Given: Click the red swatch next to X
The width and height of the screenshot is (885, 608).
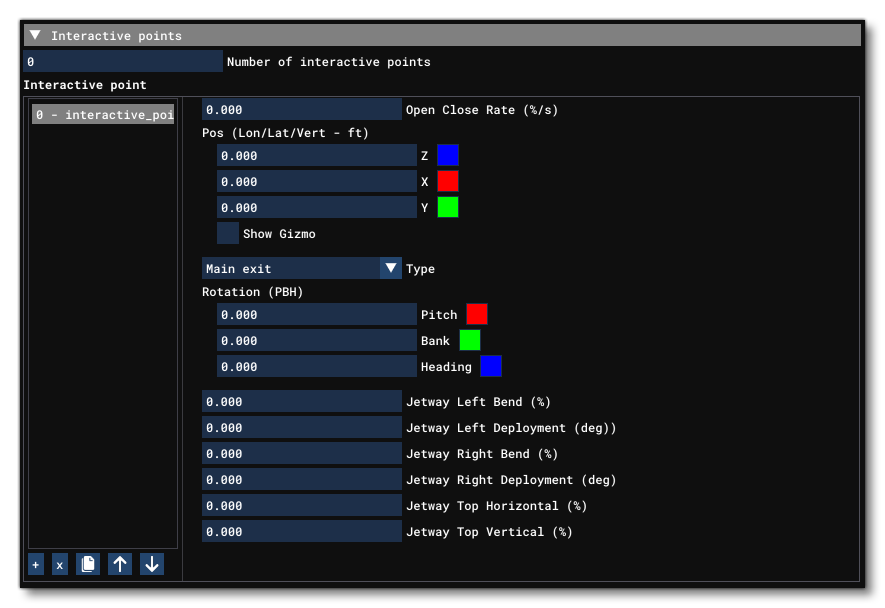Looking at the screenshot, I should click(447, 181).
